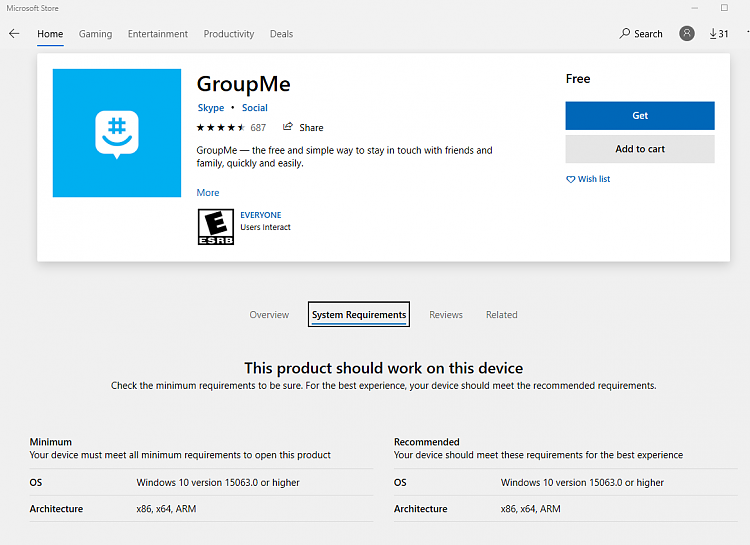Click Recommended Architecture x86, x64, ARM value
Image resolution: width=750 pixels, height=545 pixels.
click(530, 509)
